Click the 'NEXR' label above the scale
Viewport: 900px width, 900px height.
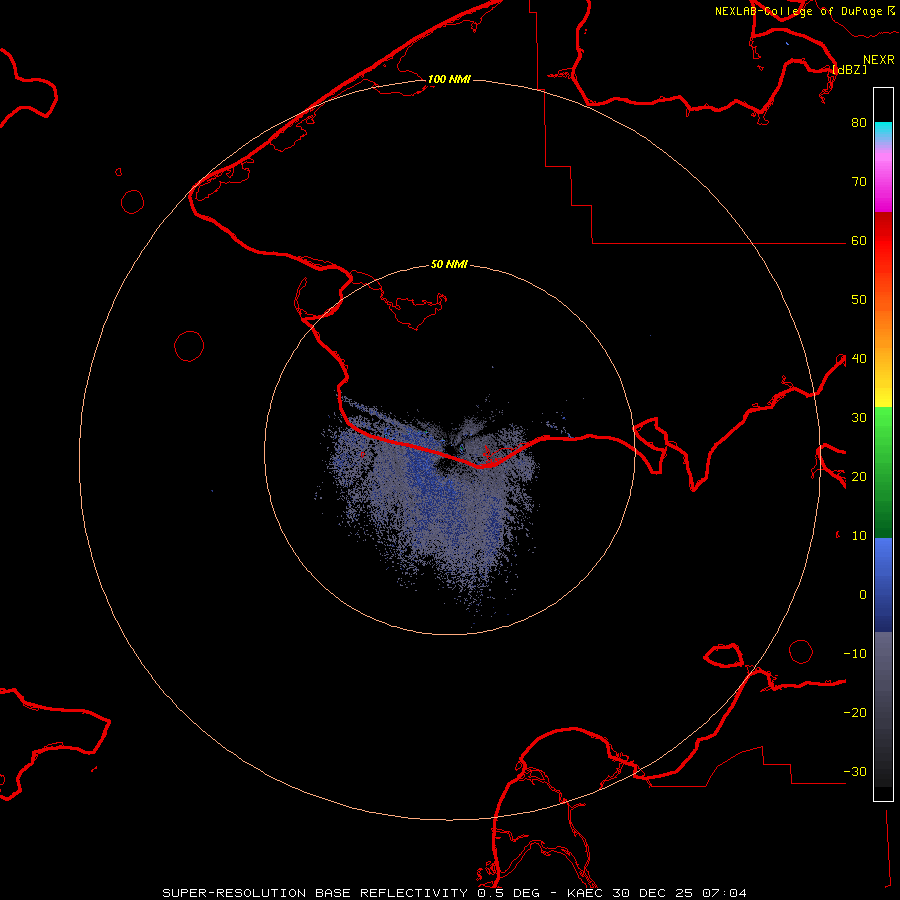(x=878, y=60)
